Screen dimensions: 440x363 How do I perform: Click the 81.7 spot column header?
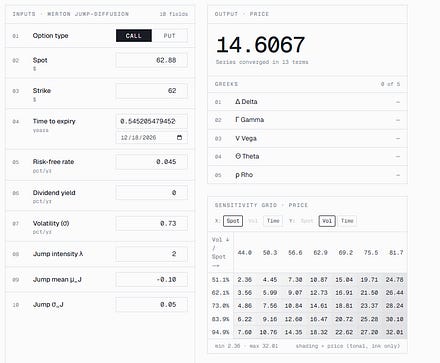396,253
